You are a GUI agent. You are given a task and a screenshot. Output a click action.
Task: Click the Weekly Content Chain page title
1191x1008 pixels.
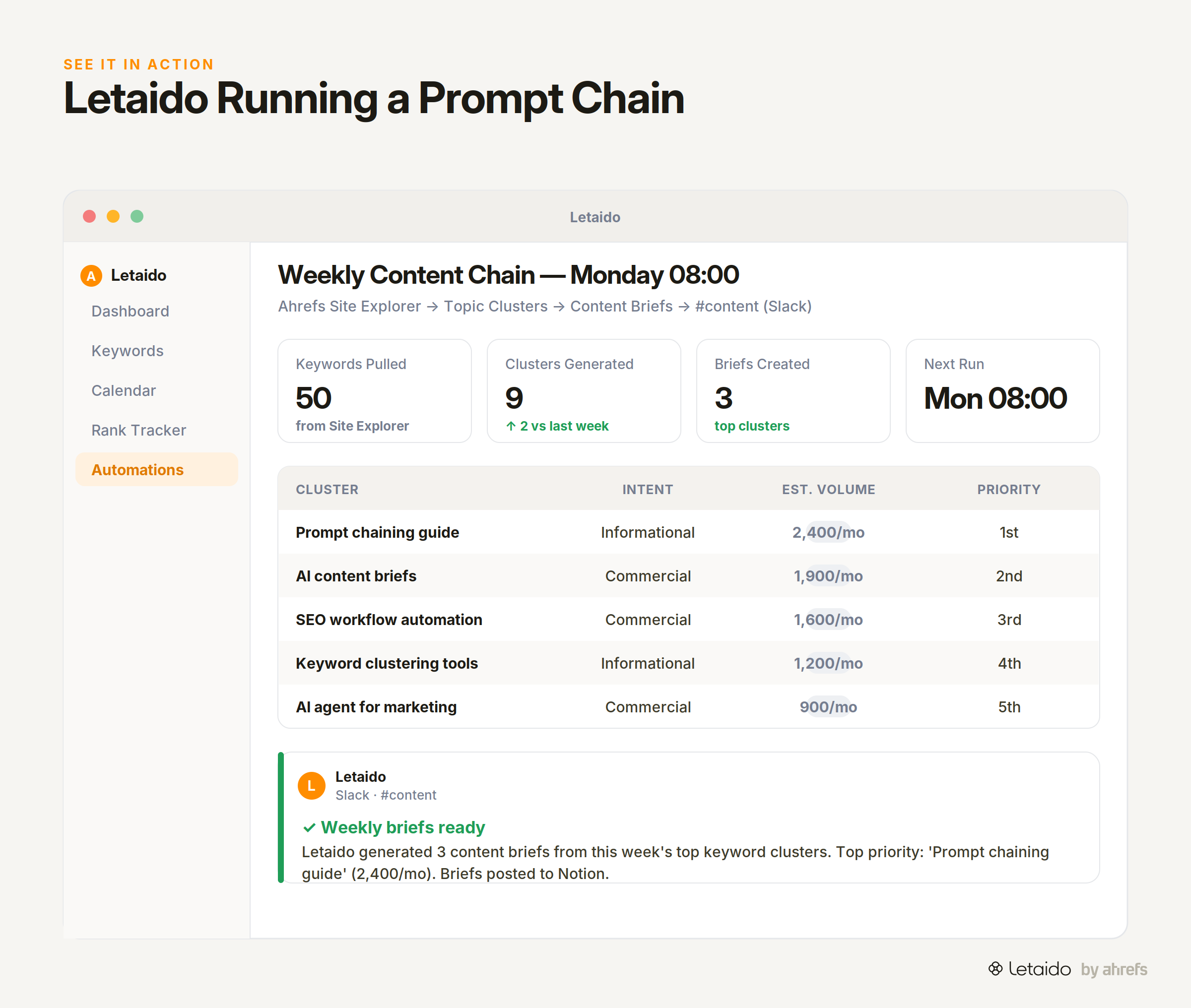click(508, 275)
